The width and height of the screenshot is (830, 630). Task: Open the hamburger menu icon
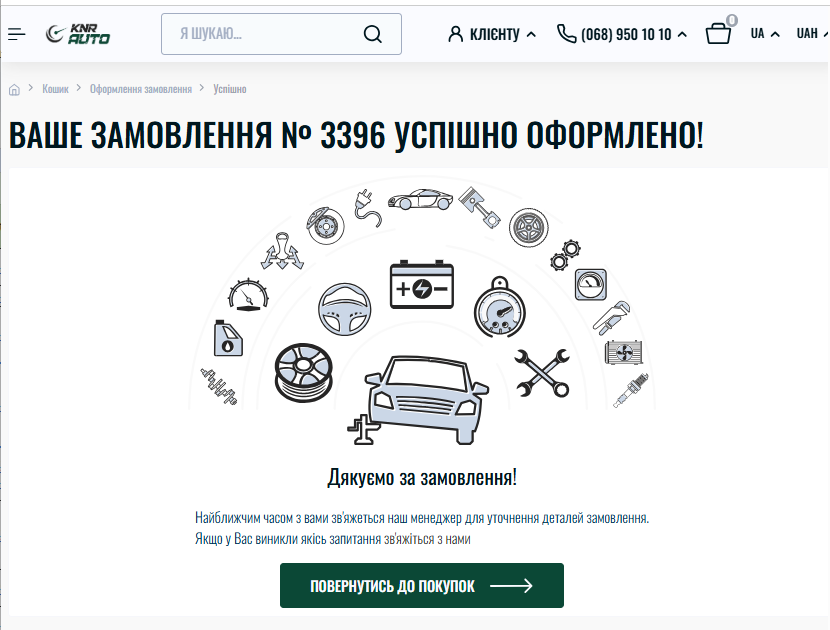point(16,34)
